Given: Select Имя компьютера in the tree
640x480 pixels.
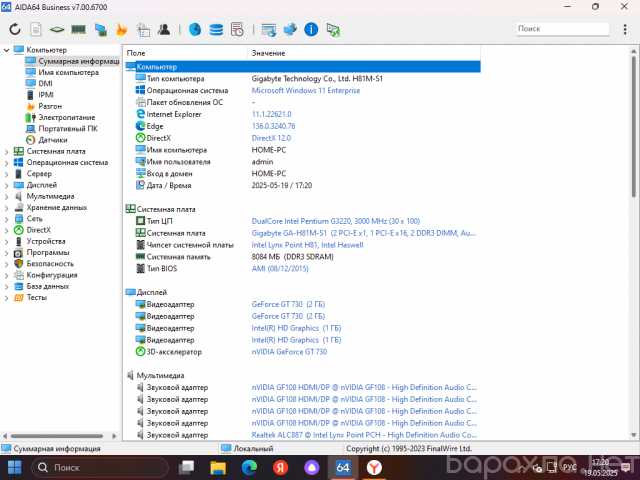Looking at the screenshot, I should pyautogui.click(x=69, y=72).
